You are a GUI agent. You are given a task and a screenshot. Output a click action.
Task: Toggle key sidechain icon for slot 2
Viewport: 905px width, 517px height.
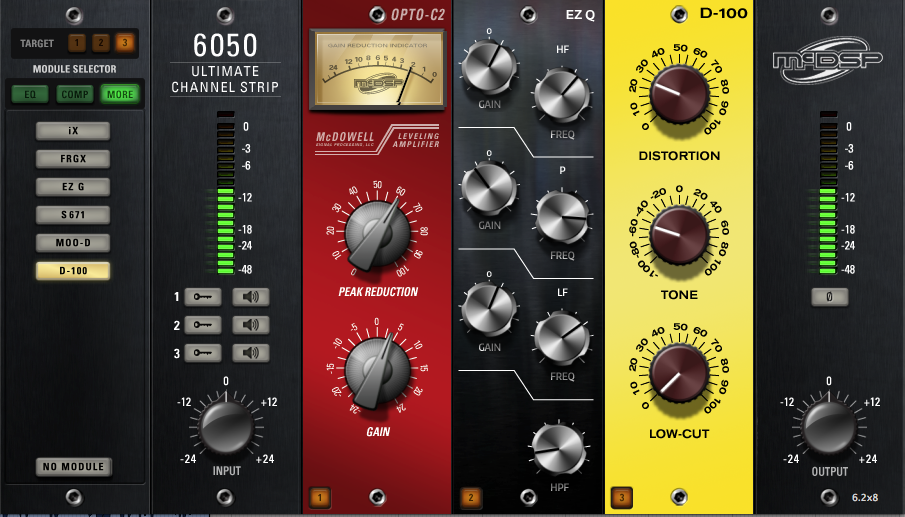(x=203, y=325)
